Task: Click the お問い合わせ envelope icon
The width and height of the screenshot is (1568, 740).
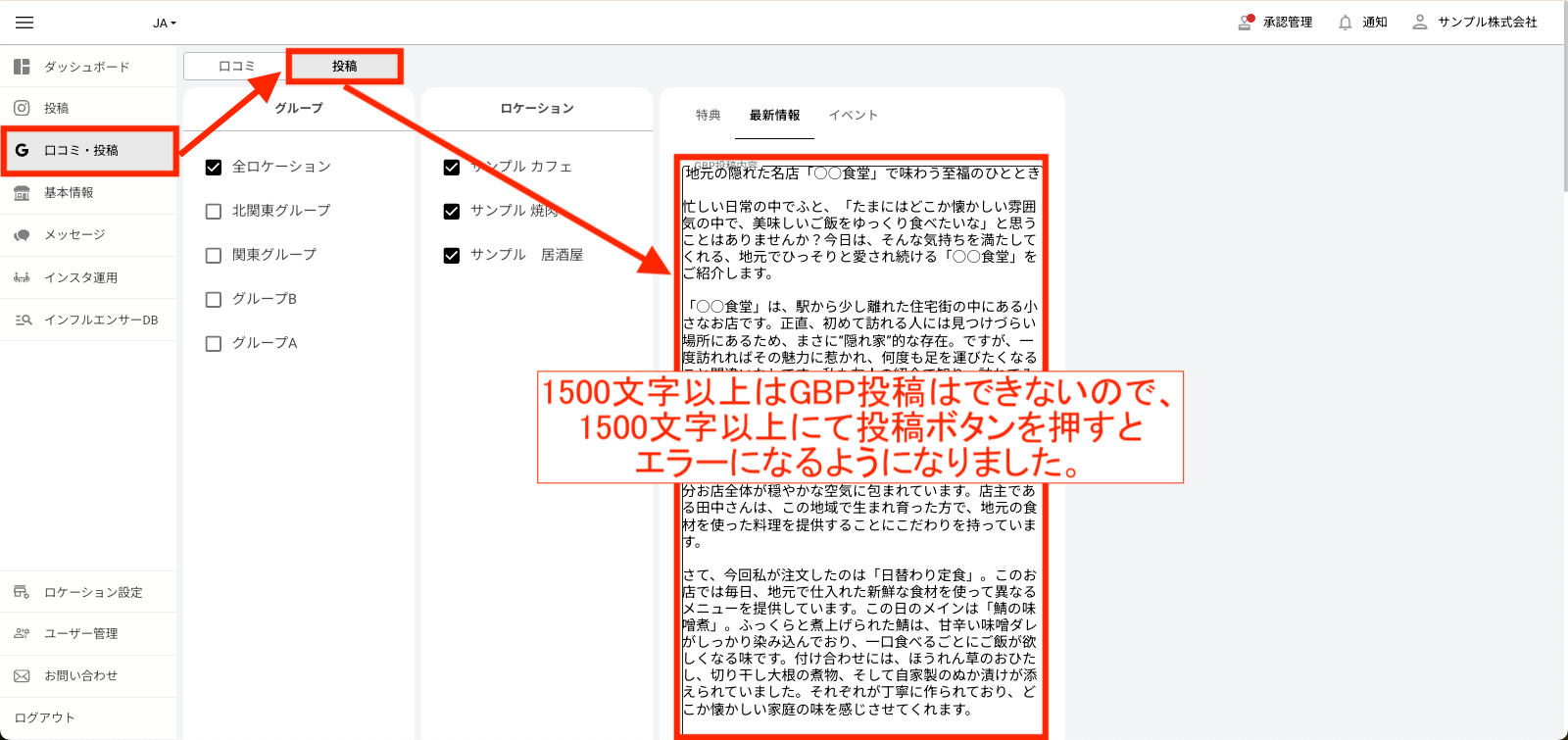Action: (x=22, y=675)
